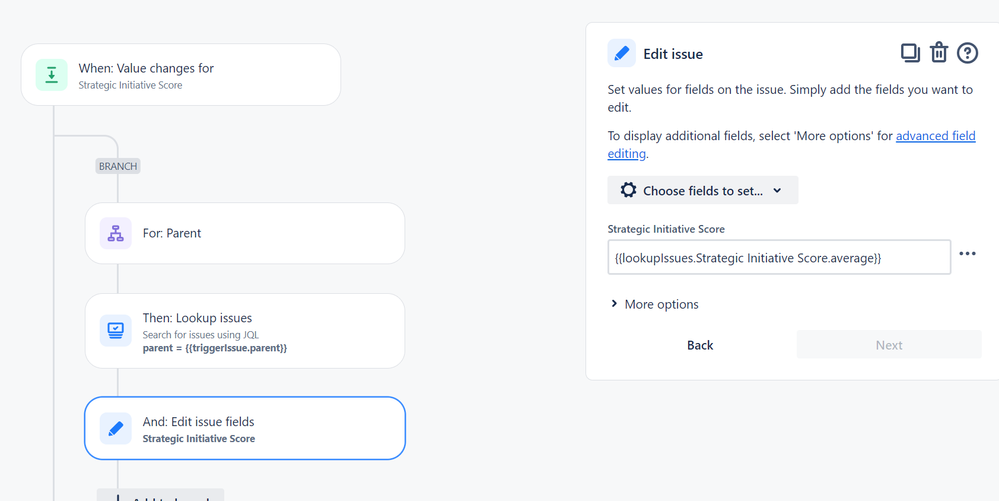Click the dropdown chevron on Choose fields
The height and width of the screenshot is (501, 999).
[x=778, y=190]
